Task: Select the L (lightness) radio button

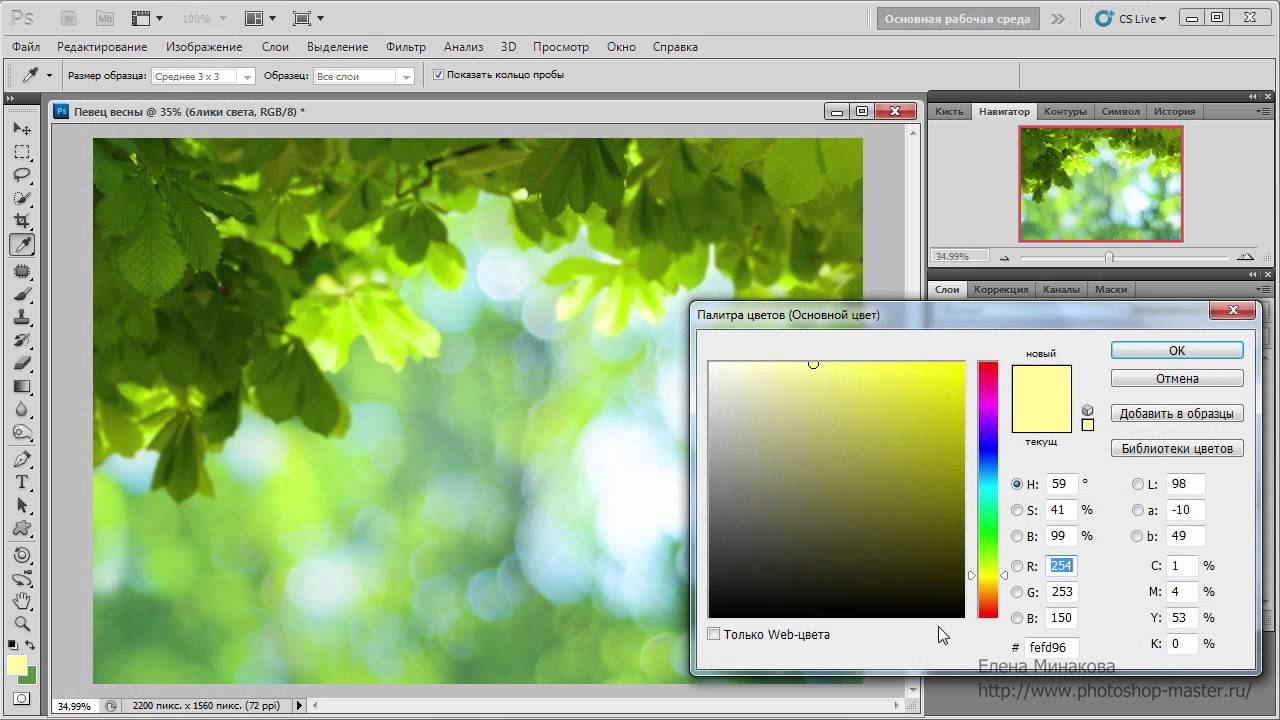Action: click(x=1138, y=484)
